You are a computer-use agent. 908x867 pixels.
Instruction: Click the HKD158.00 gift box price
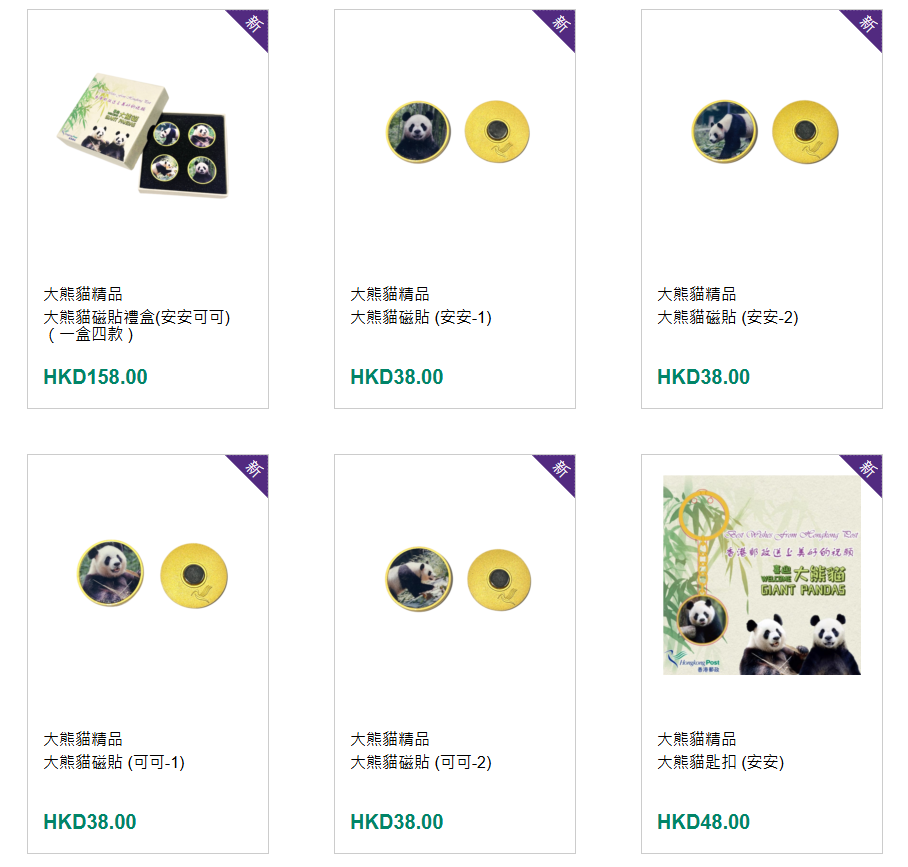96,377
